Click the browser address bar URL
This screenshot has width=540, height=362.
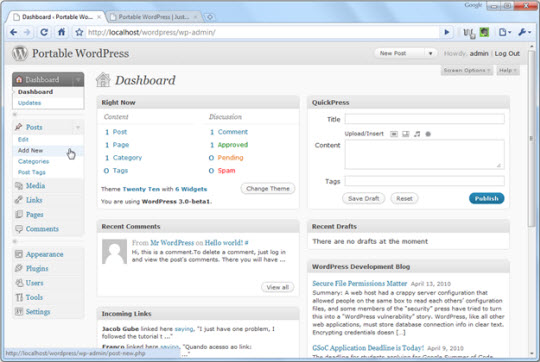pyautogui.click(x=152, y=32)
